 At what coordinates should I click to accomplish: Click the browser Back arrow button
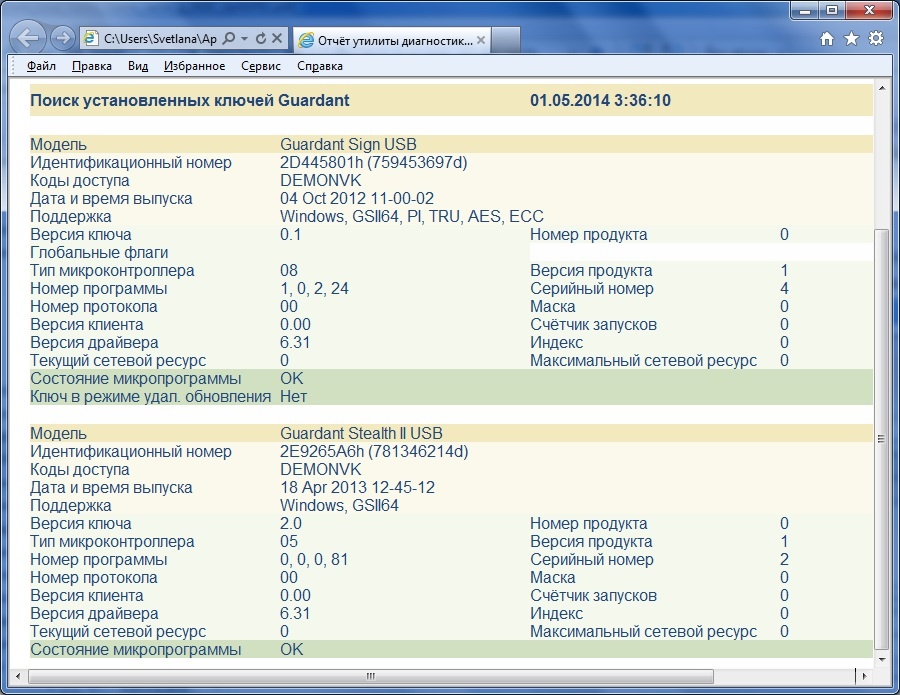[x=29, y=39]
